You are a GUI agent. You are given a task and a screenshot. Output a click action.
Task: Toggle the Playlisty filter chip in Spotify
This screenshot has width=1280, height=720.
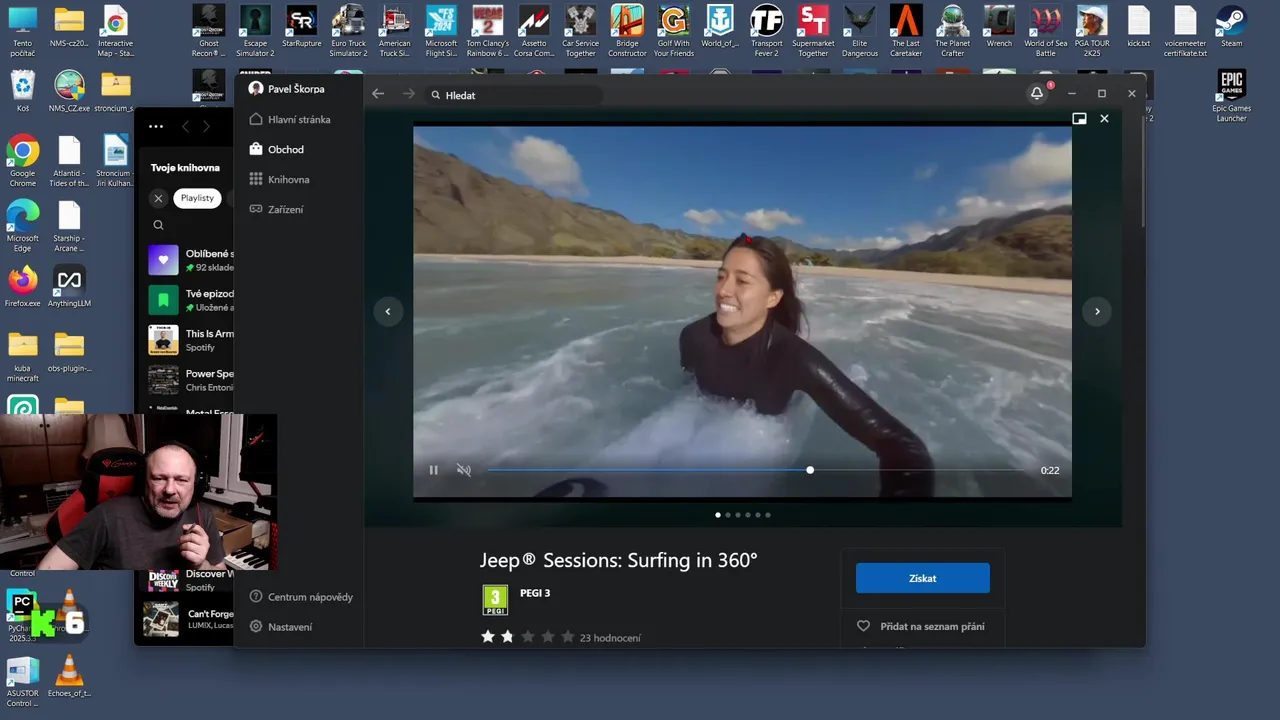[197, 198]
